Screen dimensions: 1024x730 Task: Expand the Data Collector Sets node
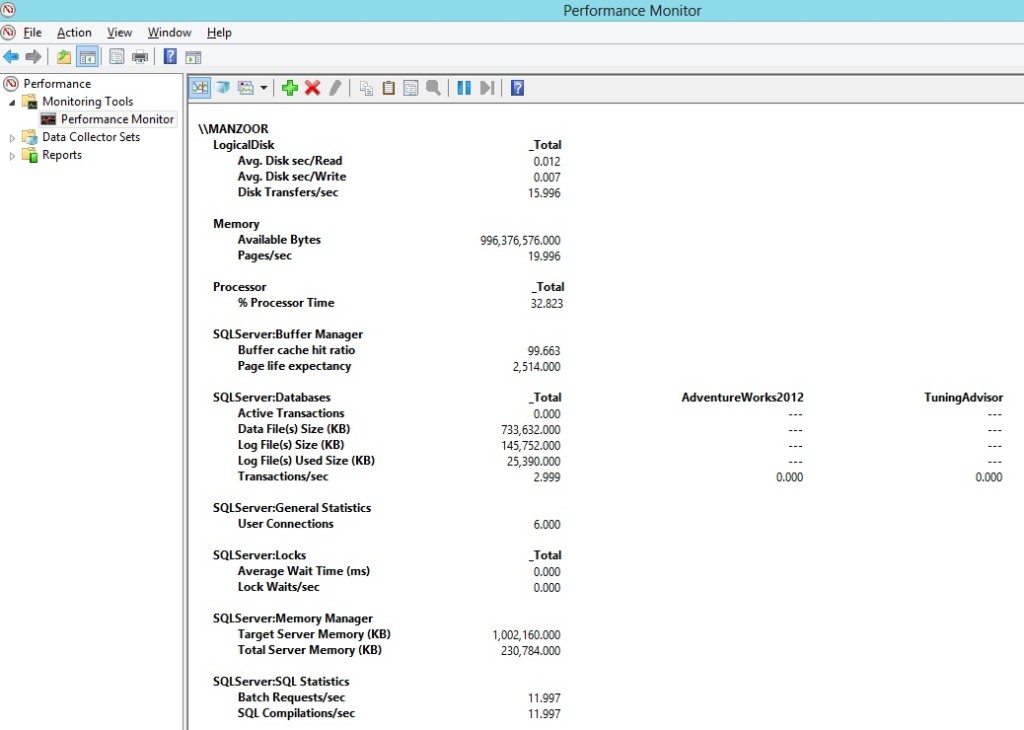click(x=12, y=138)
